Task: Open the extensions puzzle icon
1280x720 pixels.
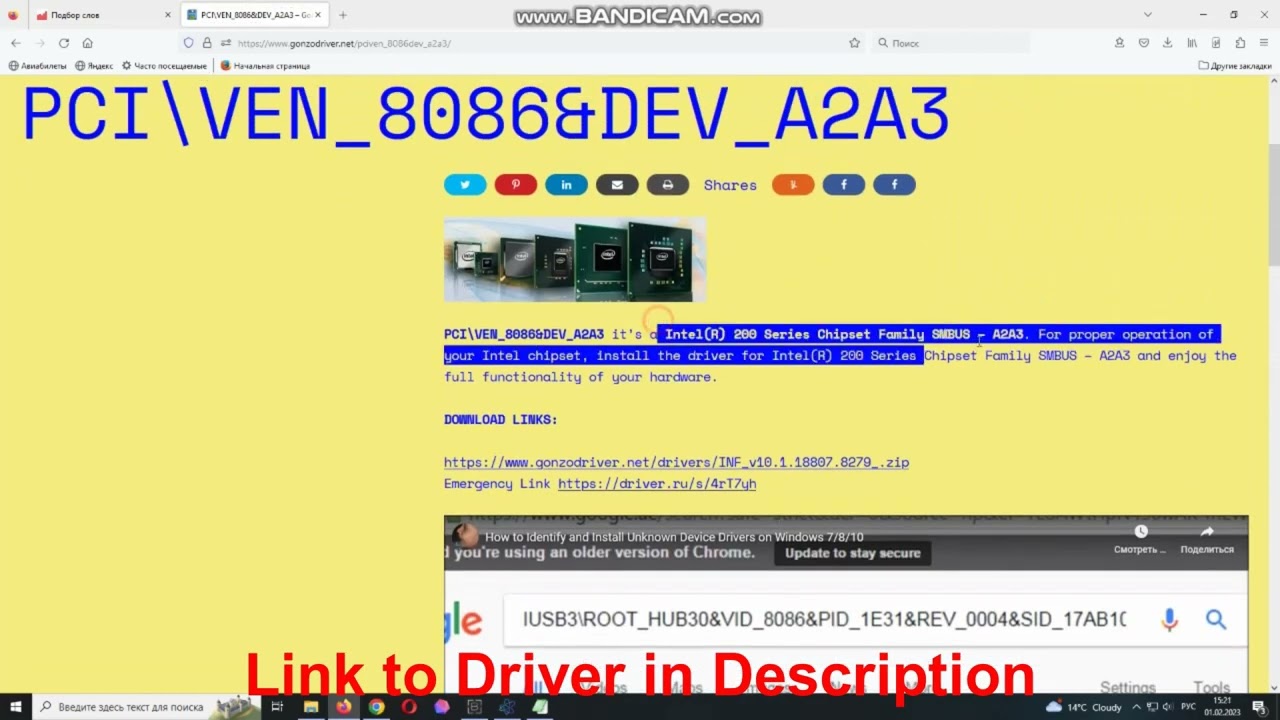Action: click(1240, 43)
